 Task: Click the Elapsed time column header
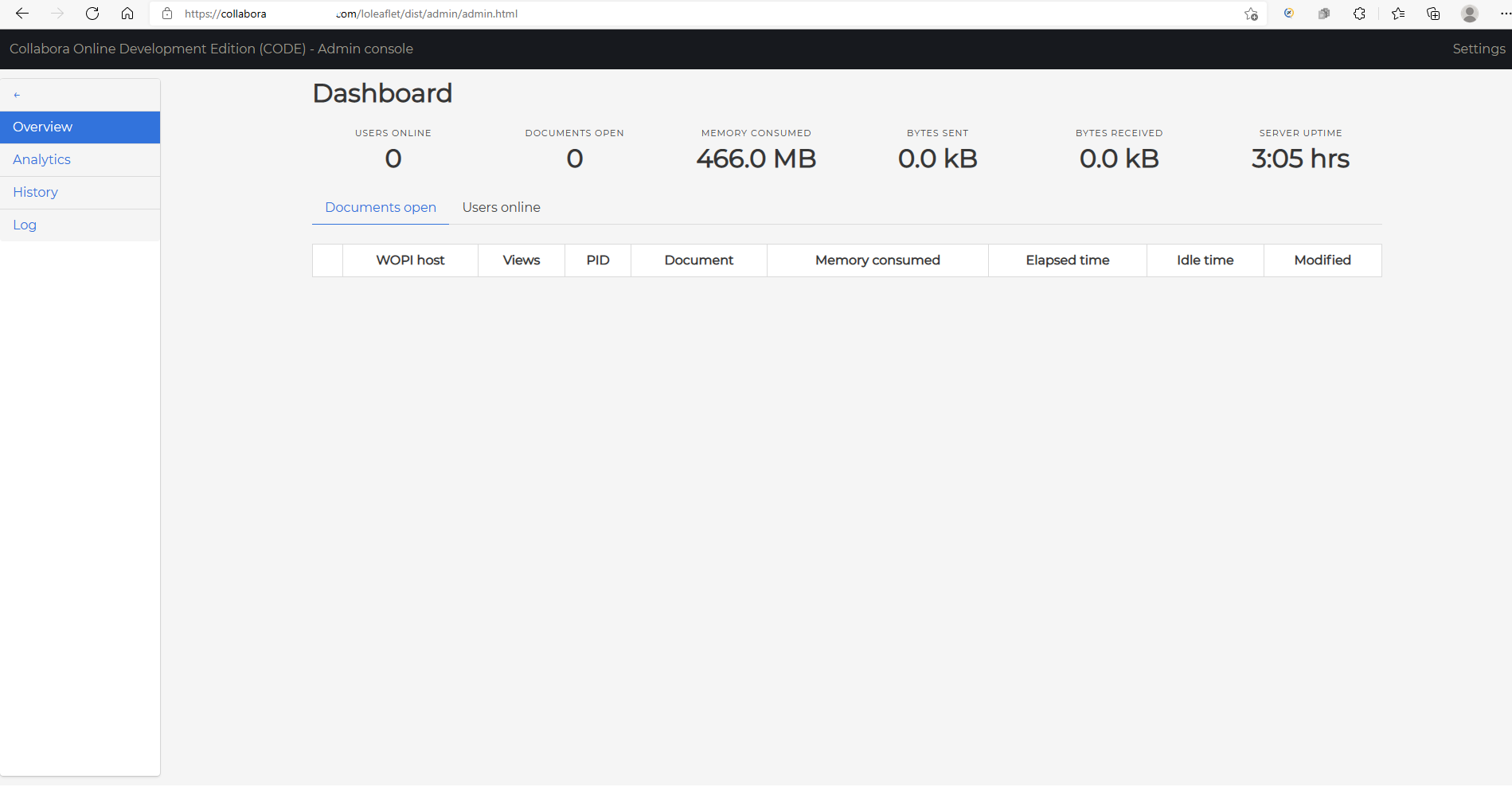(1068, 260)
